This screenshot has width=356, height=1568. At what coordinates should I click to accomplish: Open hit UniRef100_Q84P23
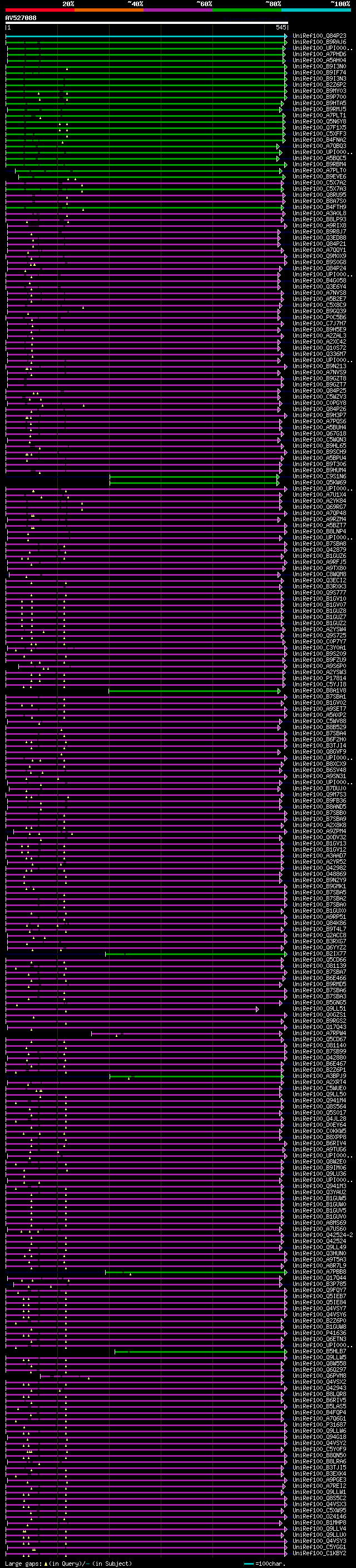319,37
